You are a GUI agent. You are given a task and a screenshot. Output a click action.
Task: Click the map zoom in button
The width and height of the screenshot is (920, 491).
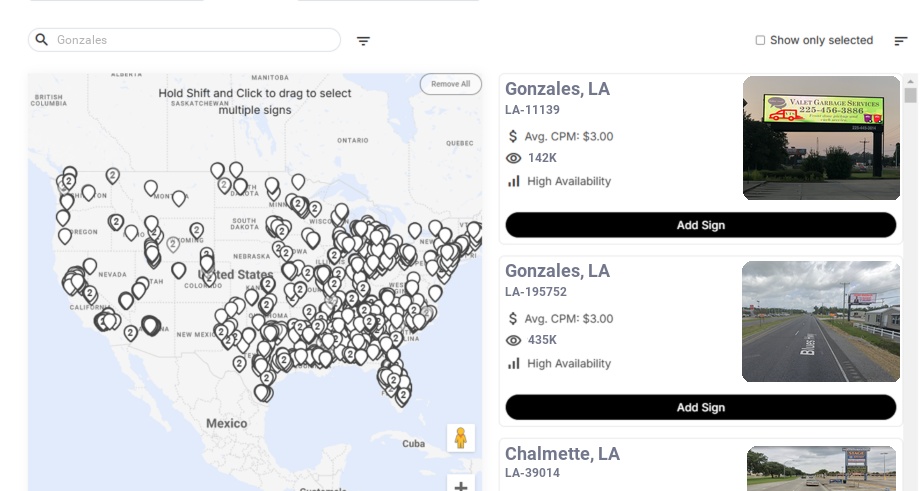pos(461,486)
